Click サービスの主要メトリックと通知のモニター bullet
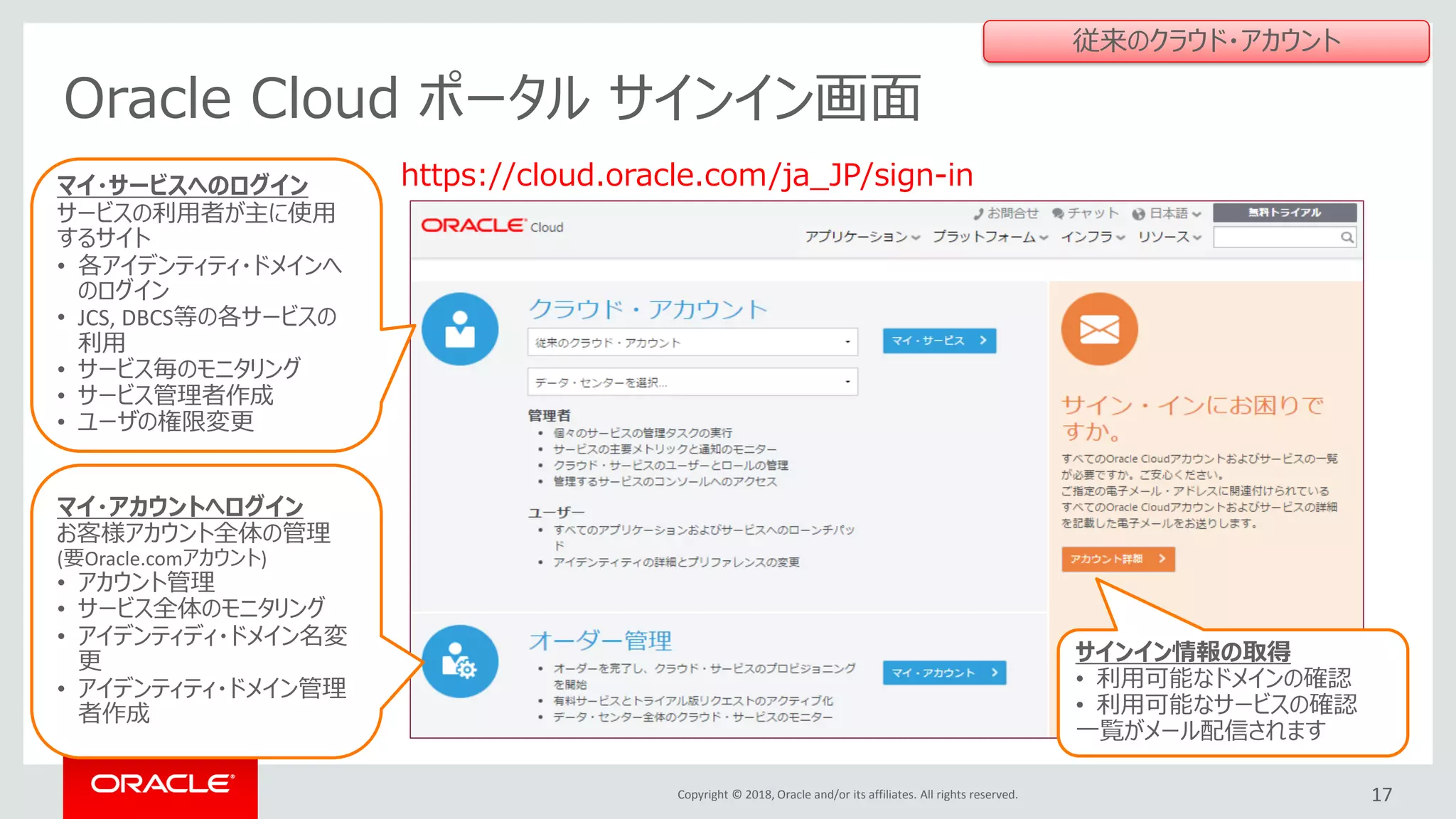Viewport: 1456px width, 819px height. coord(665,449)
